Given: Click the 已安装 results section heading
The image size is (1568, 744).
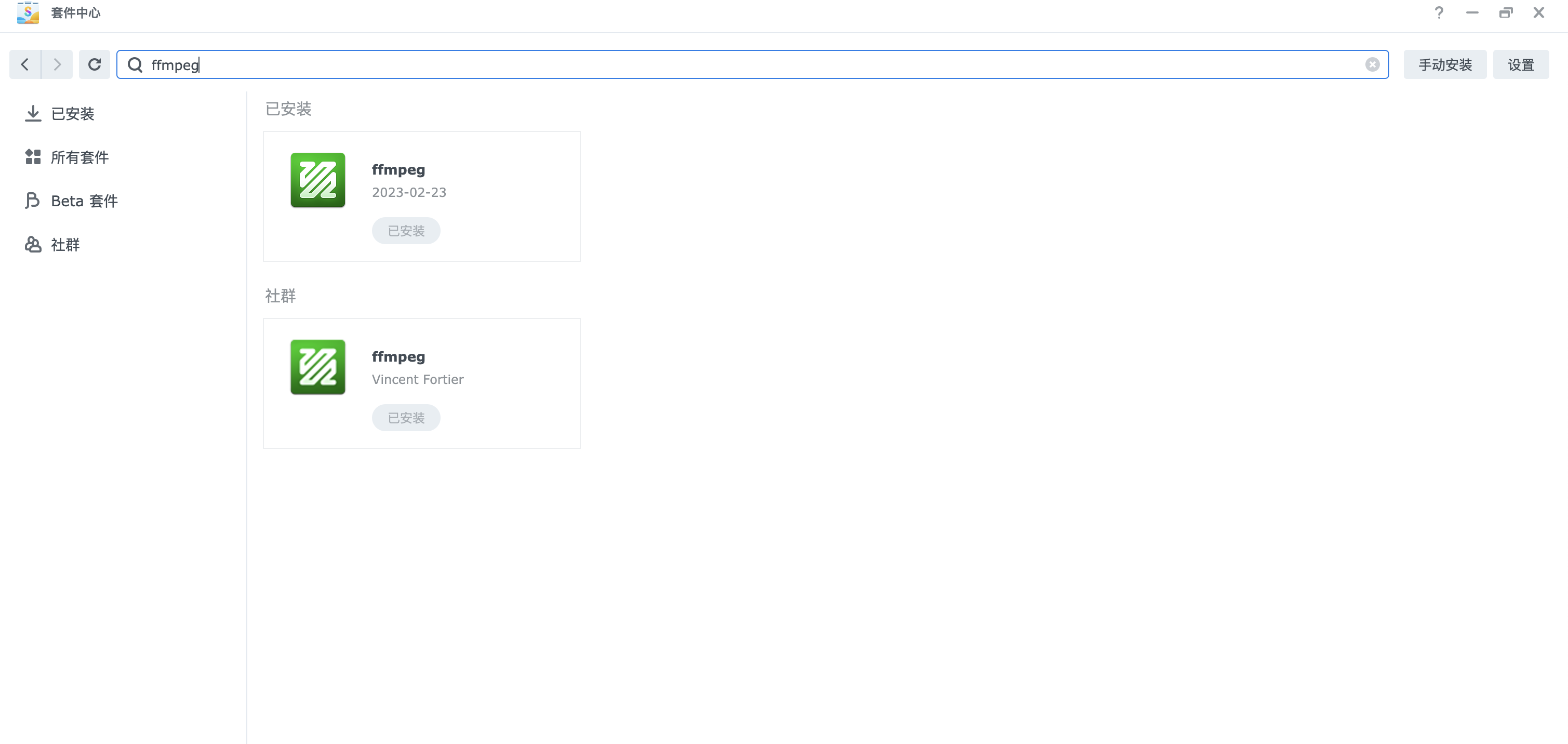Looking at the screenshot, I should click(288, 109).
